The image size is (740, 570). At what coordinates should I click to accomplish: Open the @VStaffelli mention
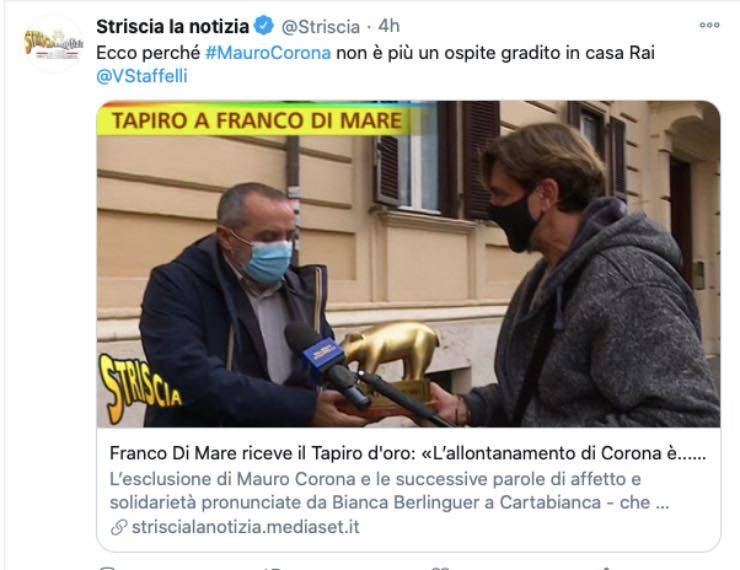tap(142, 76)
